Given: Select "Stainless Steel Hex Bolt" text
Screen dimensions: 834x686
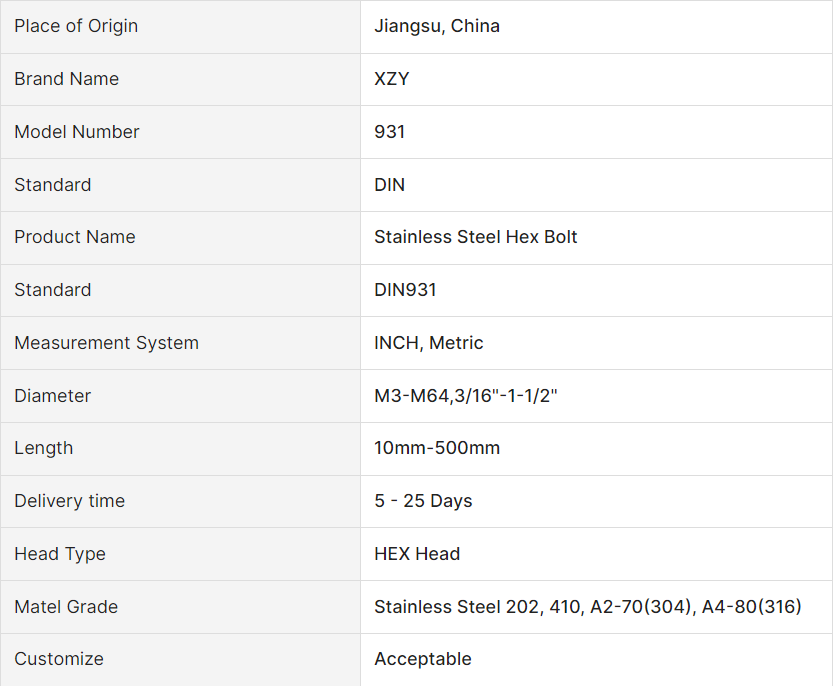Looking at the screenshot, I should click(476, 237).
